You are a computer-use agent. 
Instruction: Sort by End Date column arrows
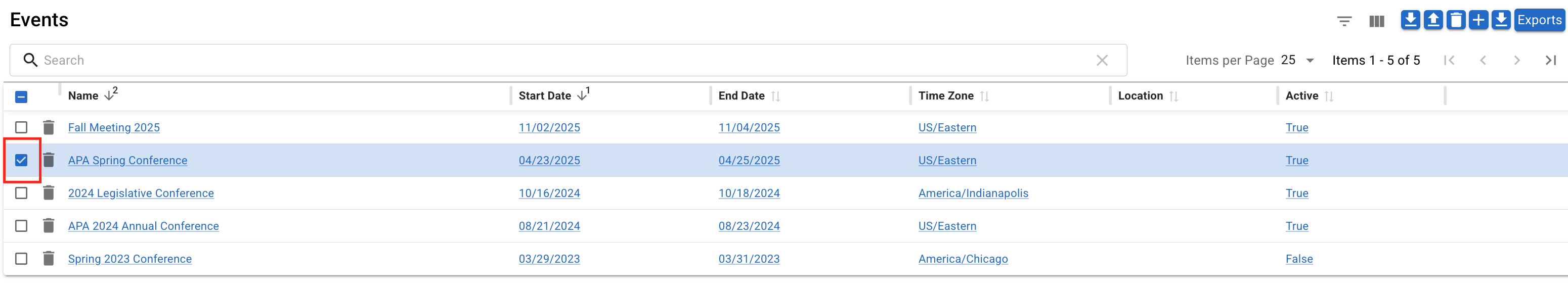pyautogui.click(x=775, y=96)
